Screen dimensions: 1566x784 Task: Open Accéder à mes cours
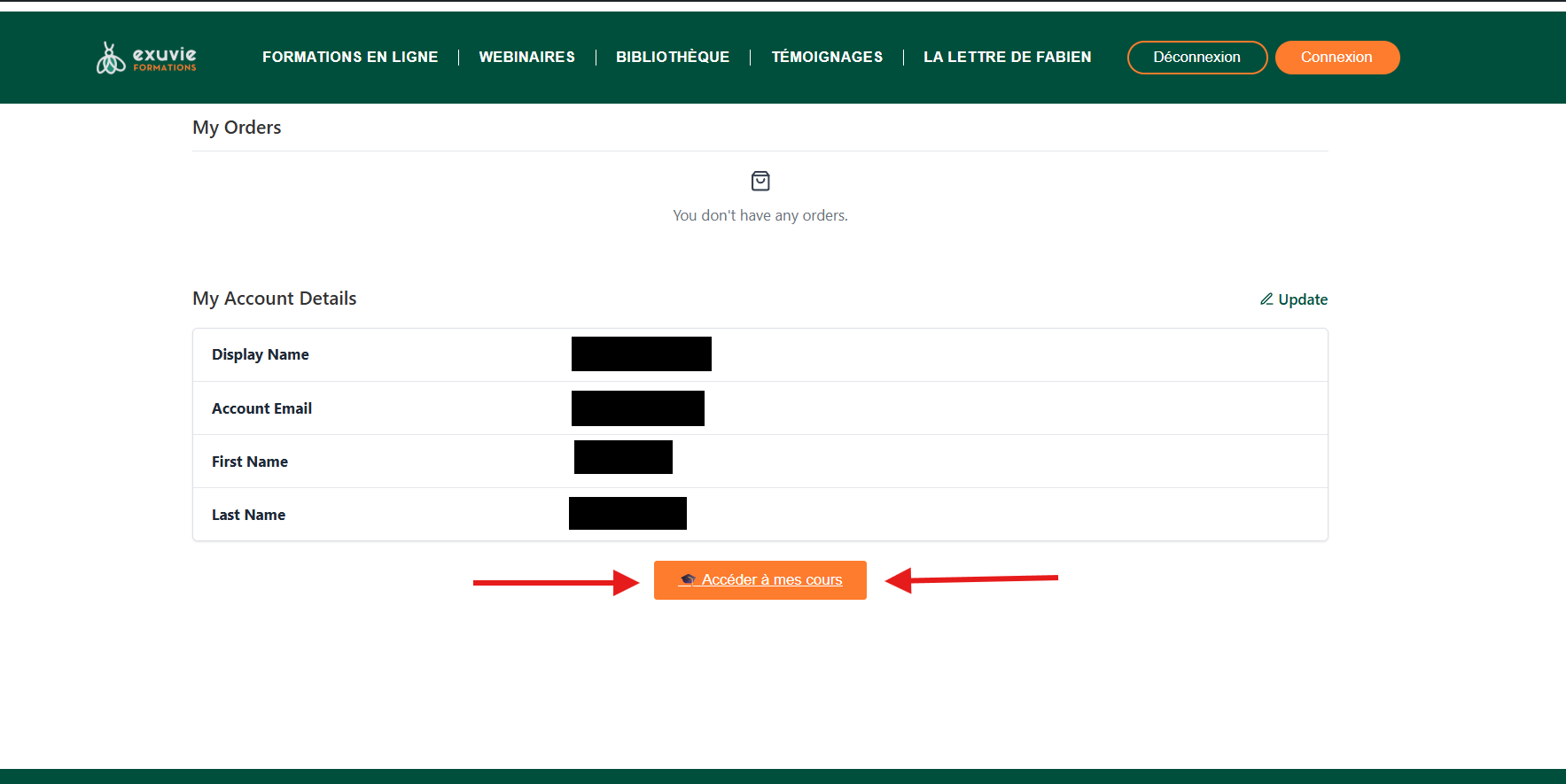pos(760,580)
